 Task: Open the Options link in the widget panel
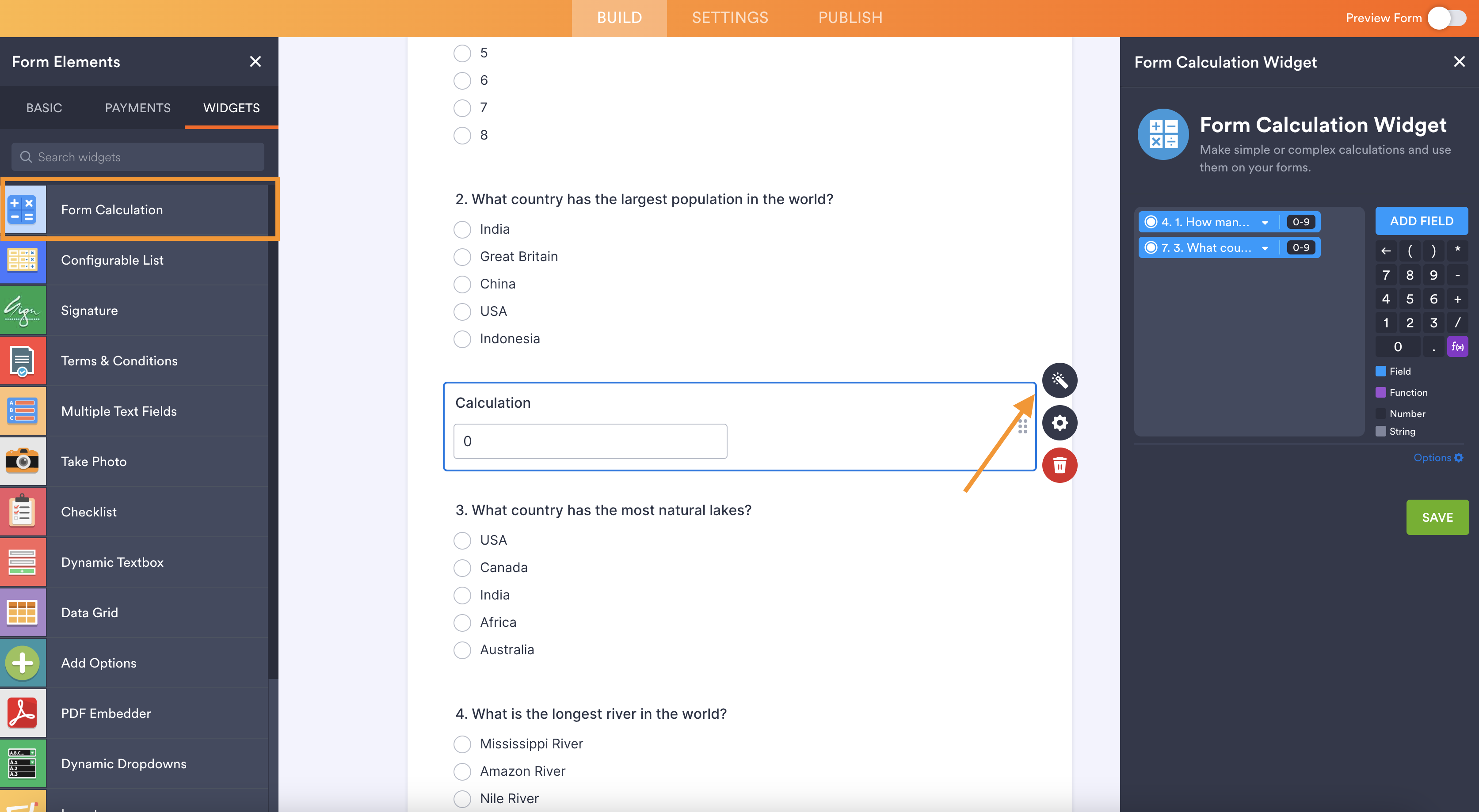point(1437,457)
